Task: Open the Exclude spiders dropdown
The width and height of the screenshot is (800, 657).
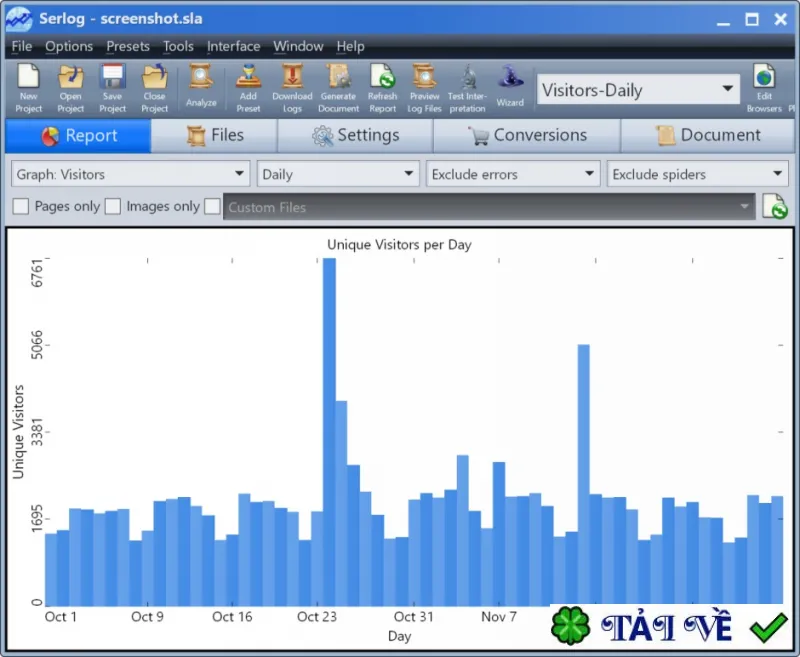Action: click(697, 174)
